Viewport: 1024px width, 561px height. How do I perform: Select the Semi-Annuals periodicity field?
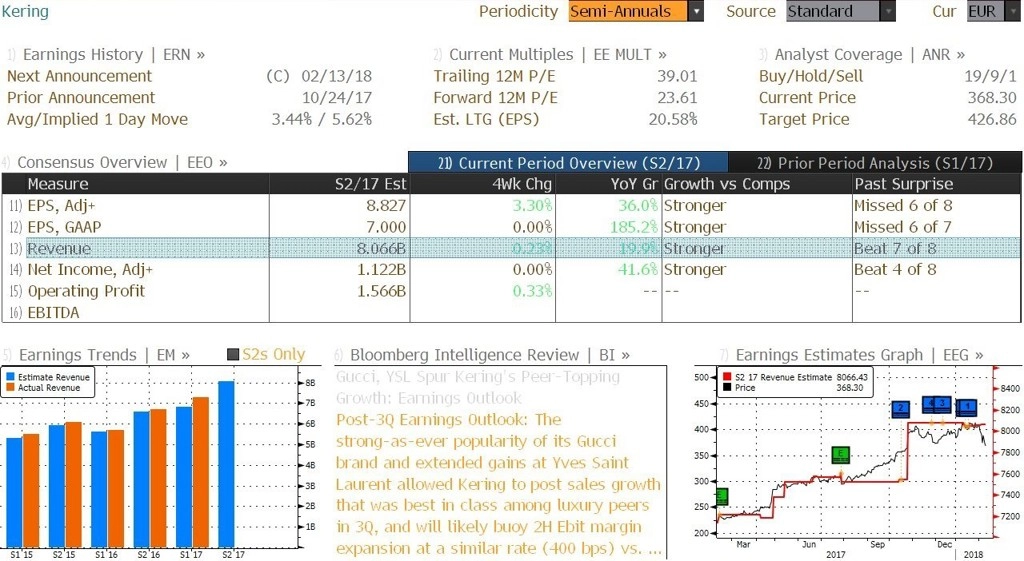point(628,11)
